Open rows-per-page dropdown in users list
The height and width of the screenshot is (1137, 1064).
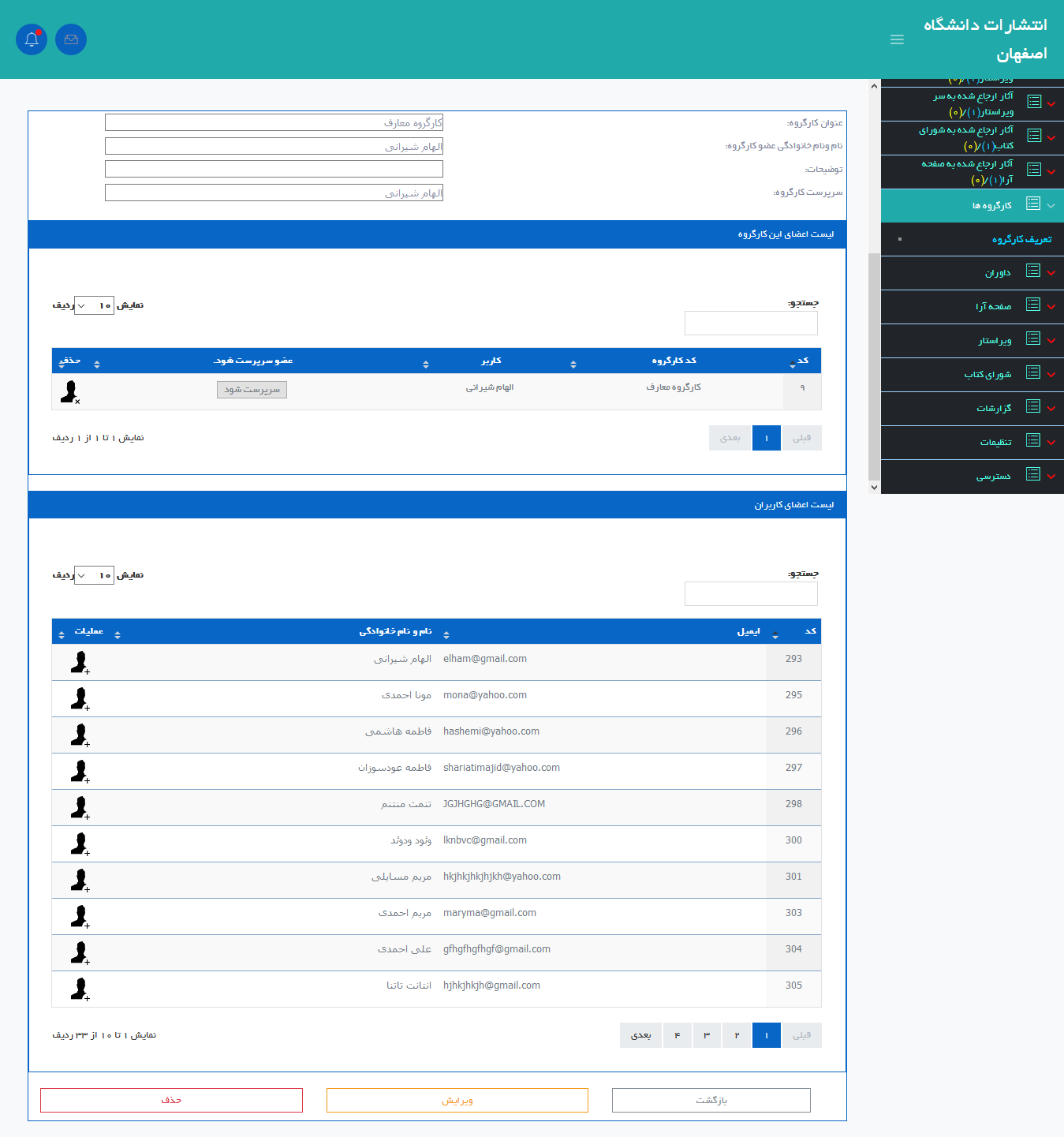point(94,575)
